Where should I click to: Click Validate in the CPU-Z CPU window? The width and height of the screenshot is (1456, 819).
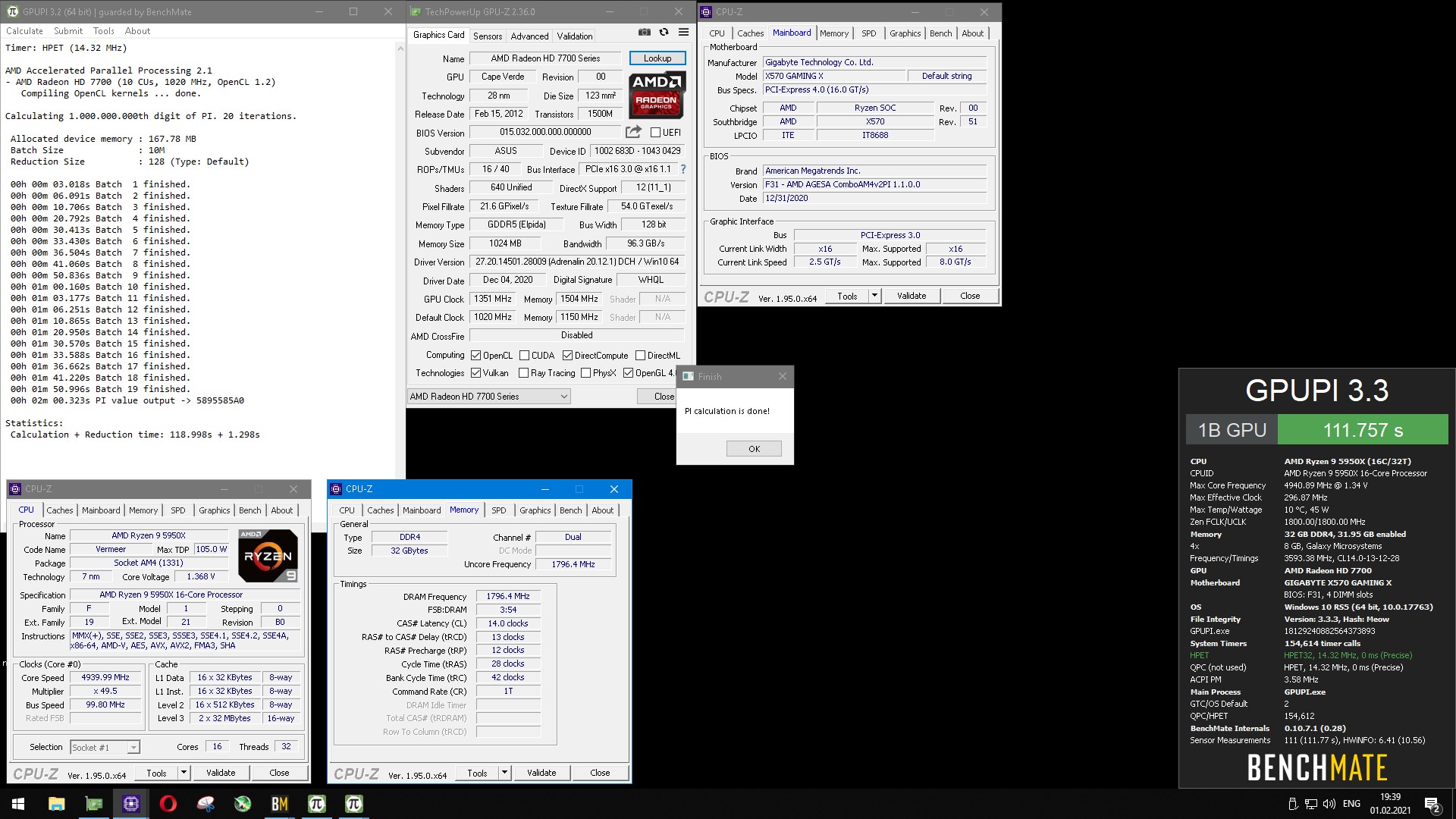point(221,773)
